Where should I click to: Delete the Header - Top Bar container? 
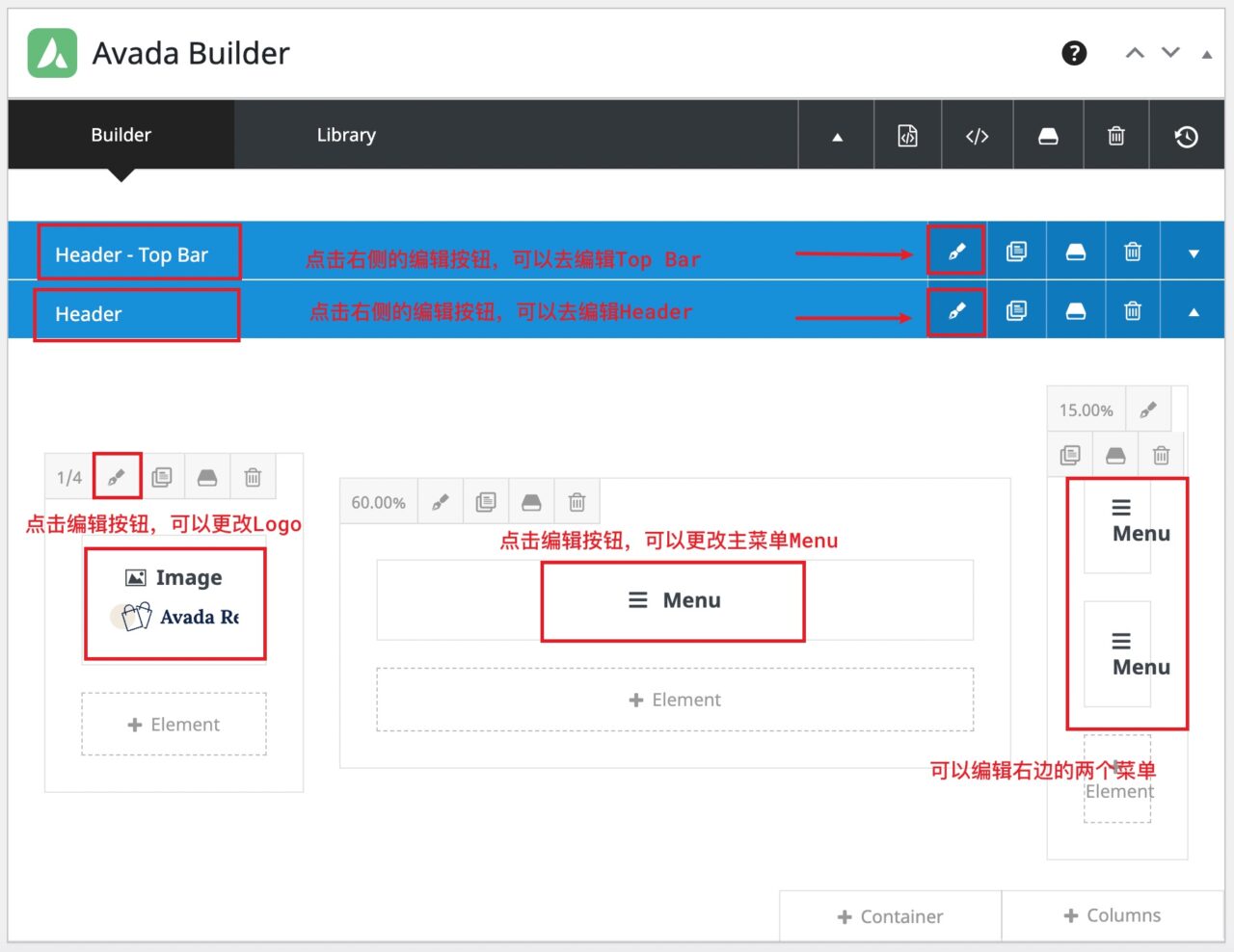(x=1133, y=251)
